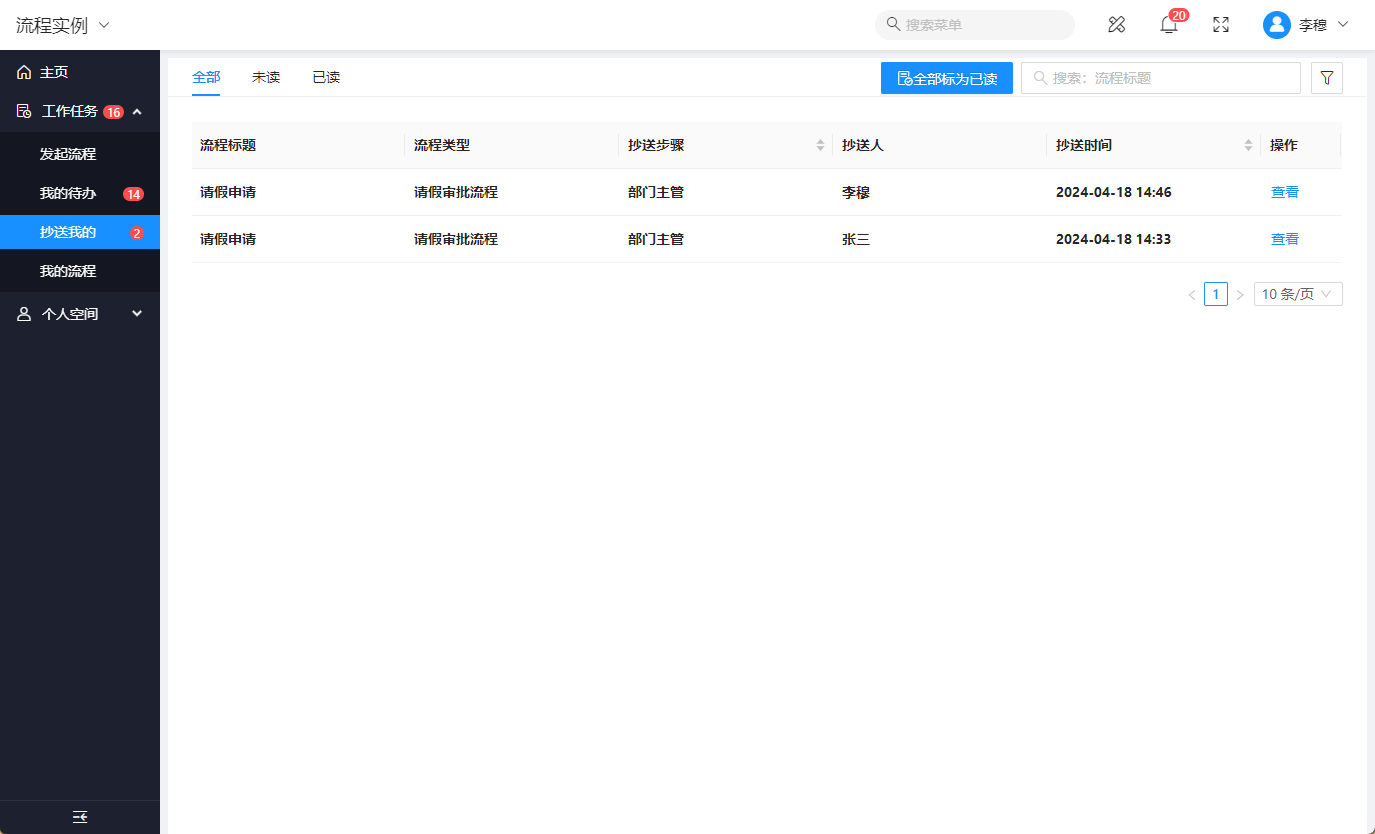Click the notification bell icon
This screenshot has width=1375, height=834.
[x=1168, y=25]
